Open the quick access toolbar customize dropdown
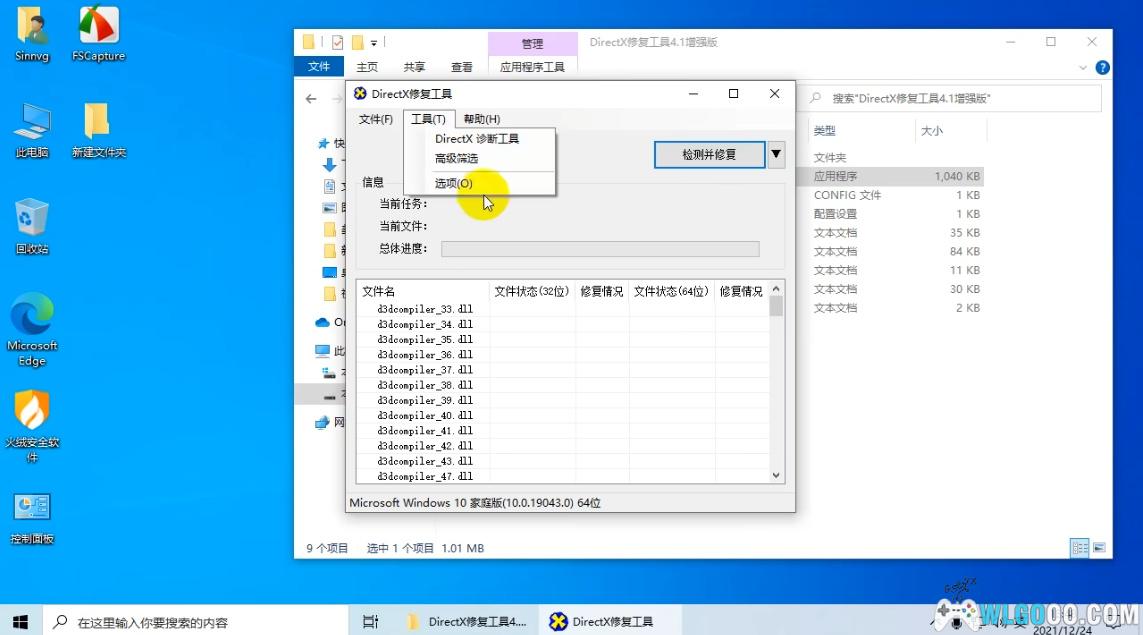 374,42
